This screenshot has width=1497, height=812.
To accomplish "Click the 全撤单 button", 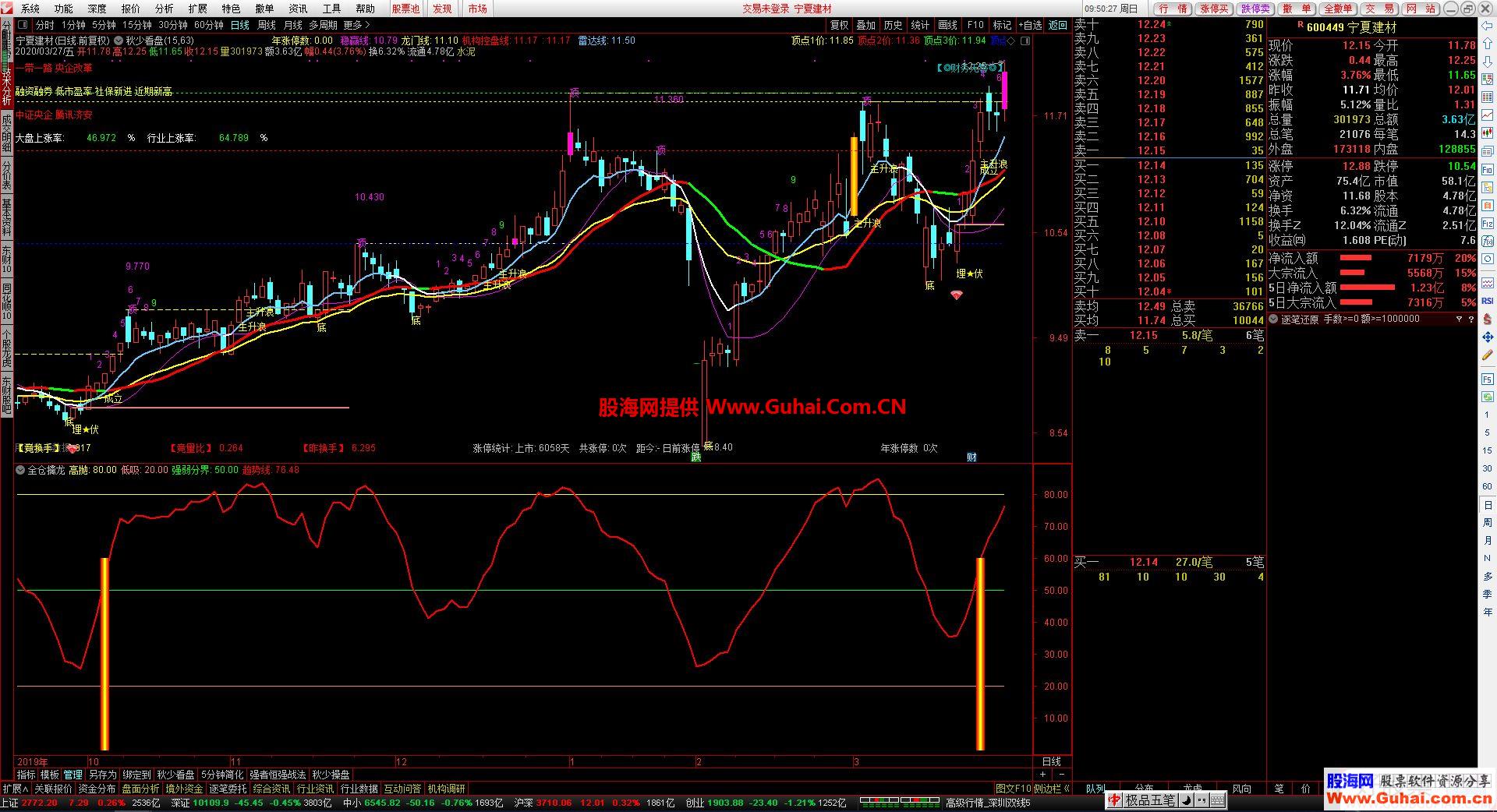I will (1338, 9).
